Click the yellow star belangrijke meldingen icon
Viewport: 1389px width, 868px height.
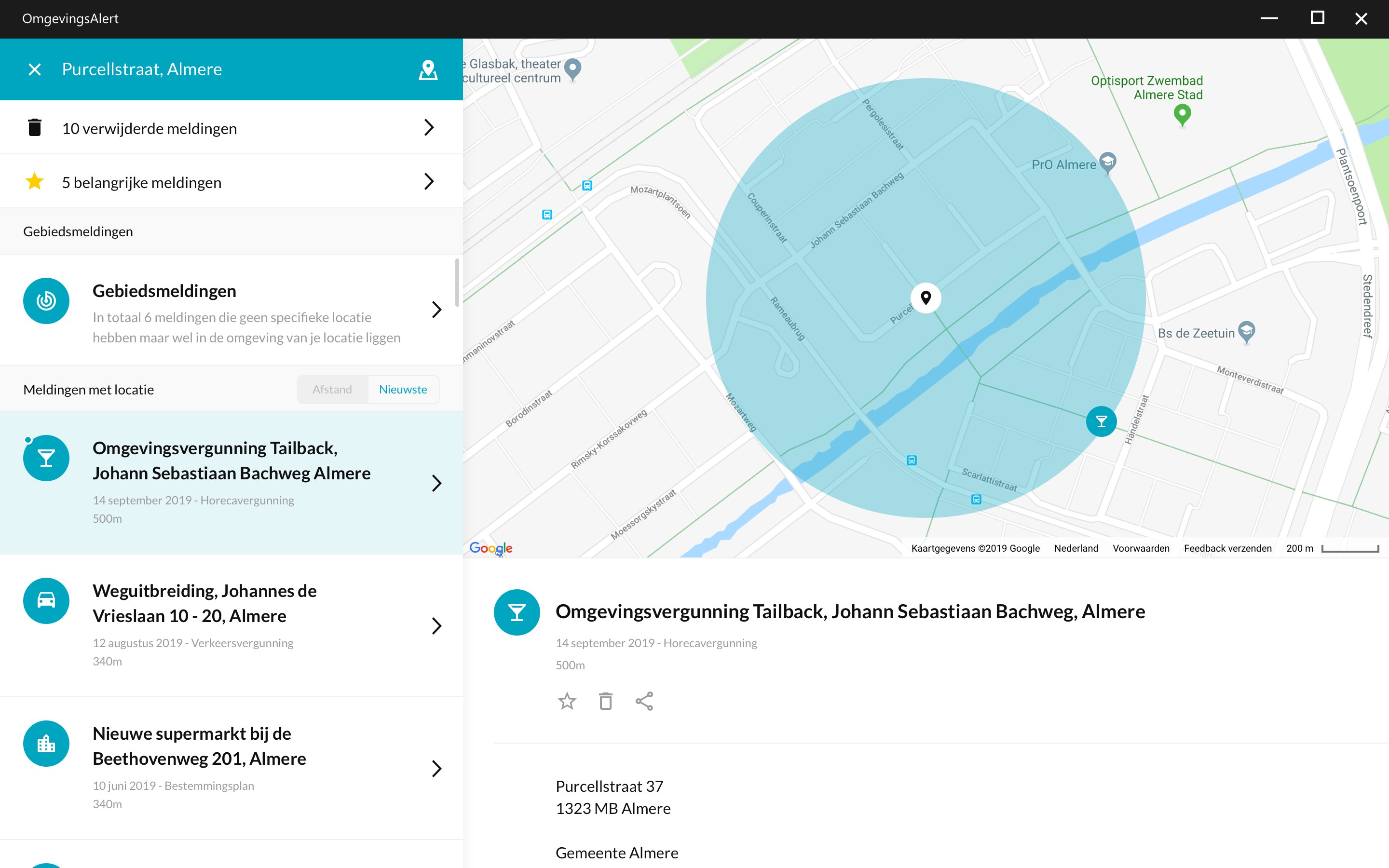(34, 181)
